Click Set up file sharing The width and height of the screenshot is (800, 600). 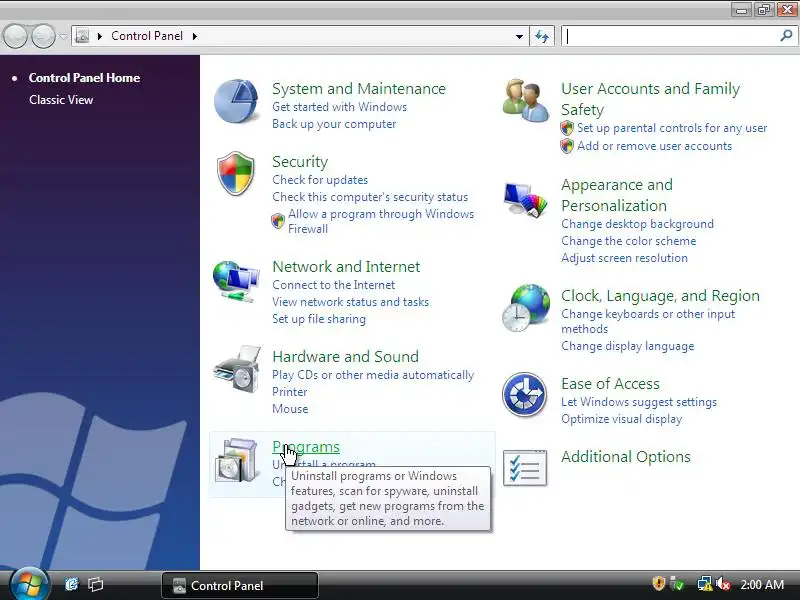pyautogui.click(x=319, y=319)
